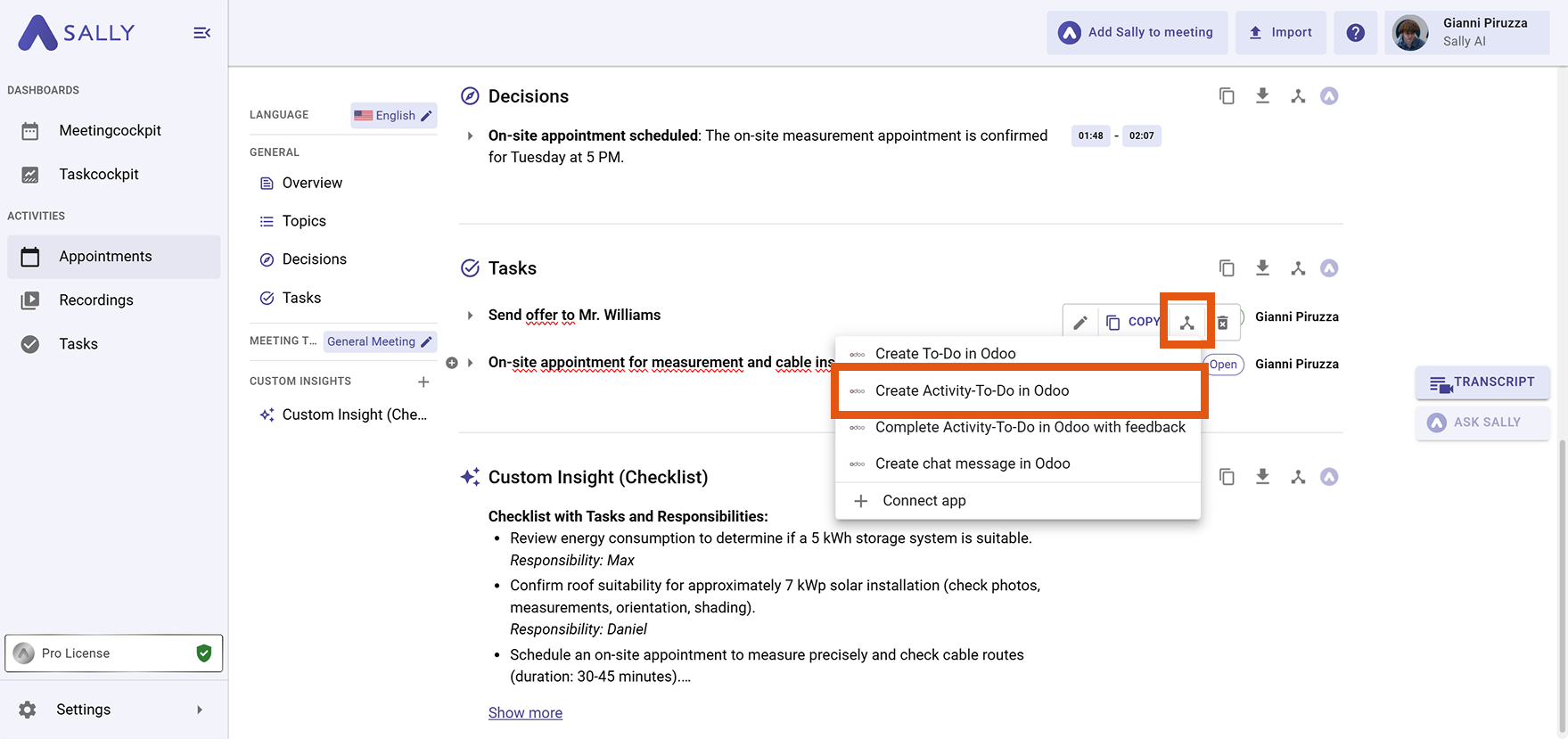The image size is (1568, 739).
Task: Click Add Sally to meeting button
Action: coord(1137,33)
